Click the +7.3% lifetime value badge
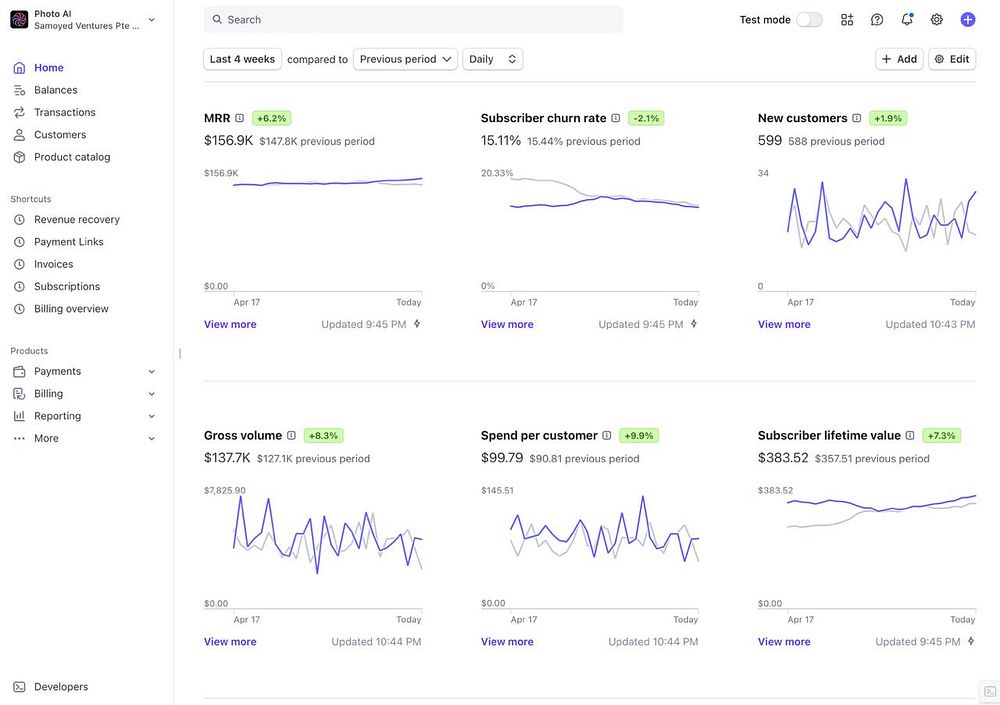The width and height of the screenshot is (1000, 705). [x=941, y=435]
